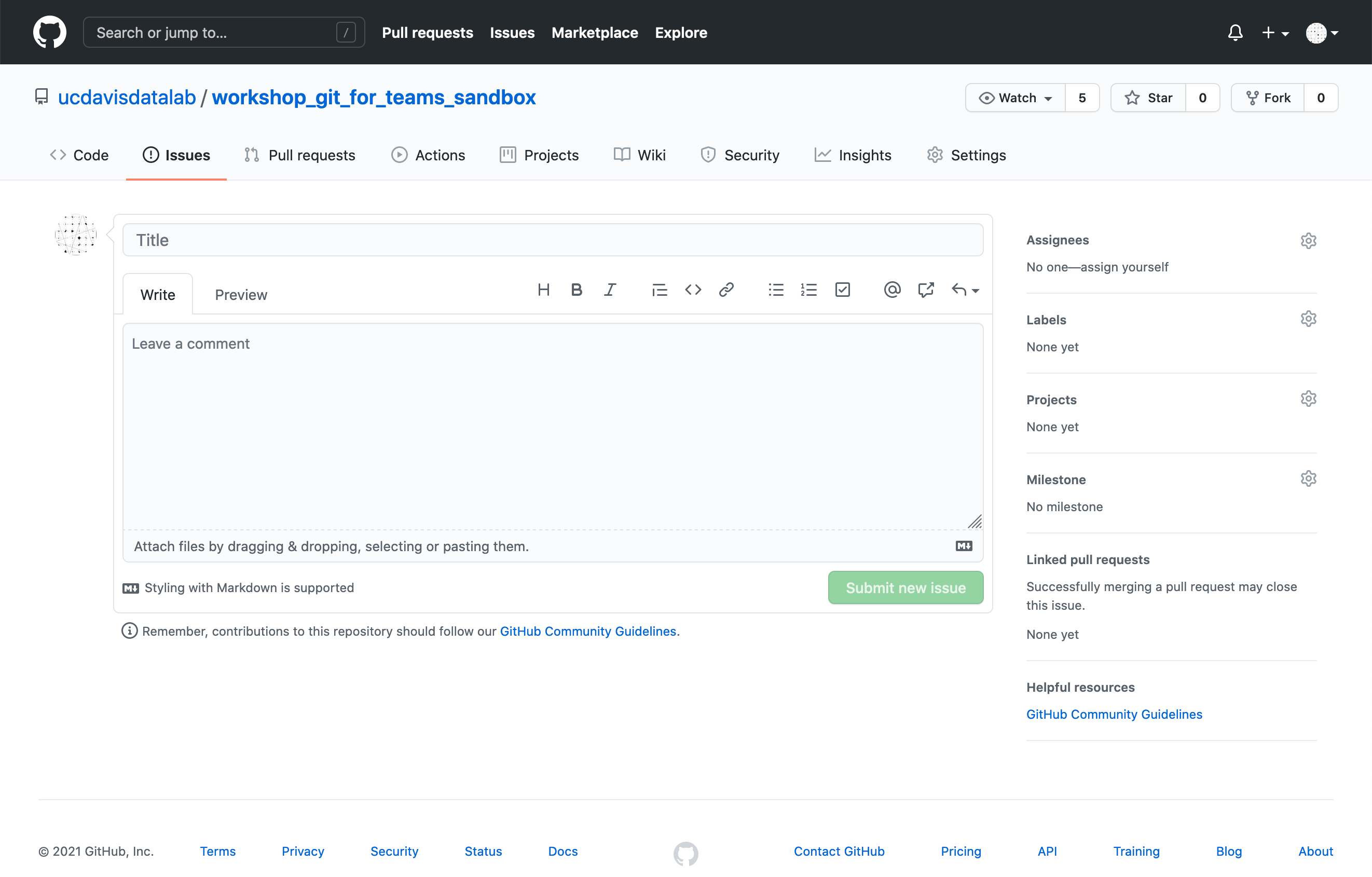Add a numbered list
The image size is (1372, 877).
click(808, 290)
